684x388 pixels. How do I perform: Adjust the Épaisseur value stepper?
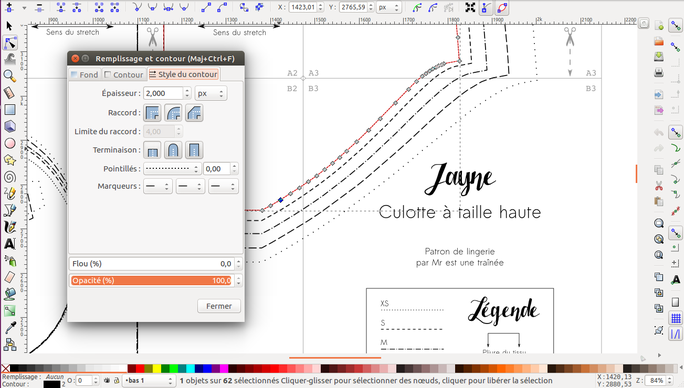coord(187,93)
